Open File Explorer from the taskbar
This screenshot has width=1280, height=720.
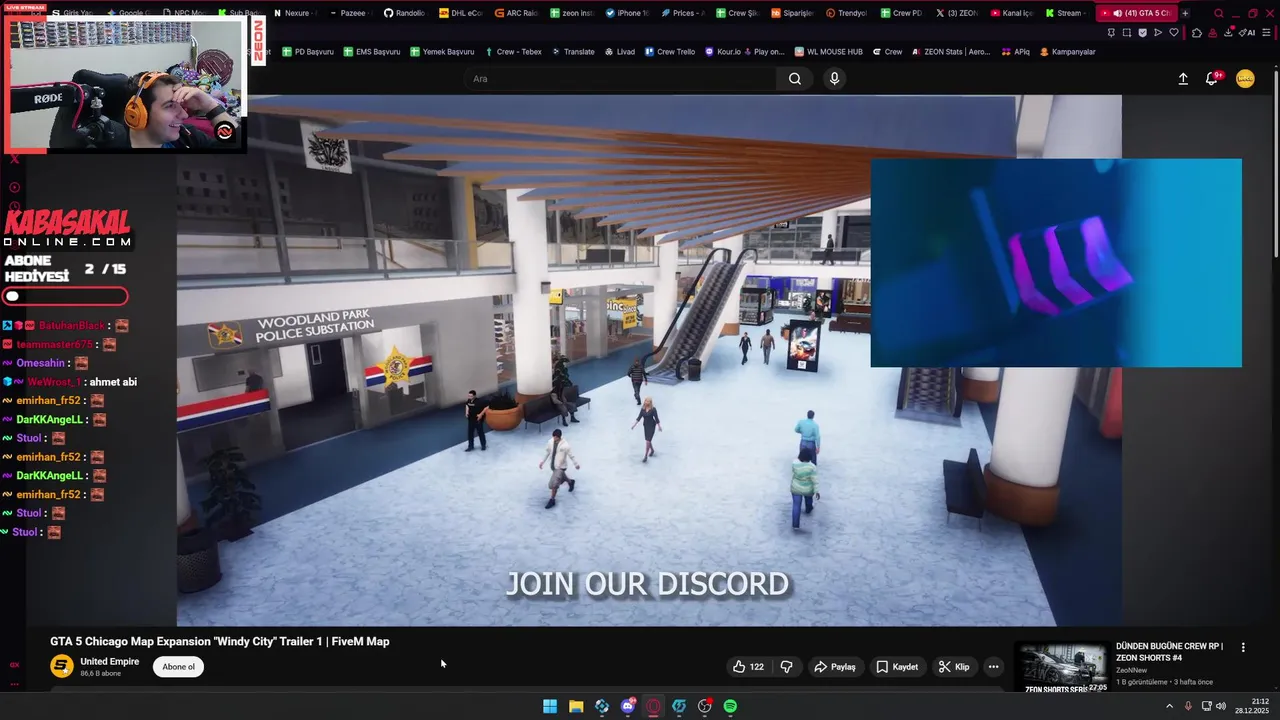576,706
